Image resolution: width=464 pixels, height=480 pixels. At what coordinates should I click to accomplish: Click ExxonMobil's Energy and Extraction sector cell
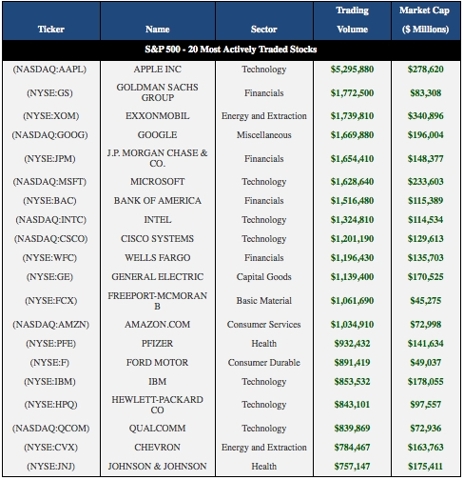[264, 116]
